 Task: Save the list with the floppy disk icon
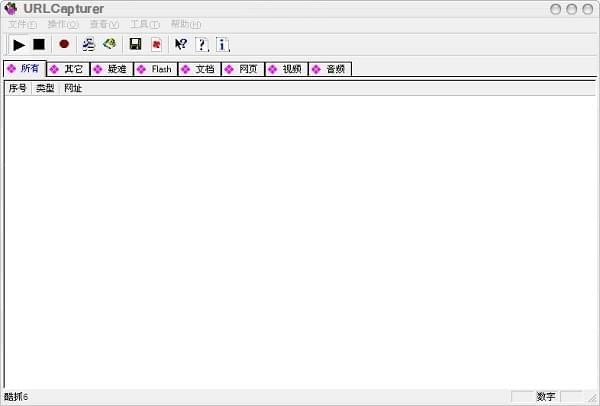tap(135, 44)
